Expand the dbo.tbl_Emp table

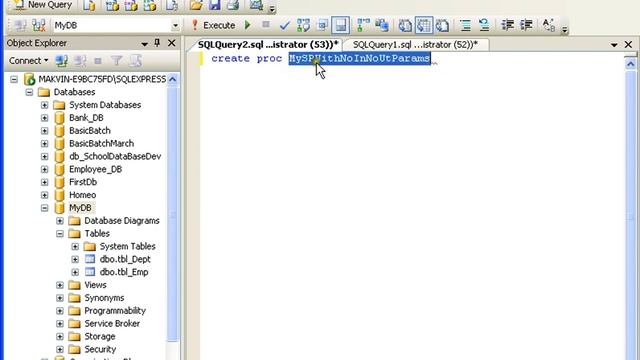pos(75,272)
